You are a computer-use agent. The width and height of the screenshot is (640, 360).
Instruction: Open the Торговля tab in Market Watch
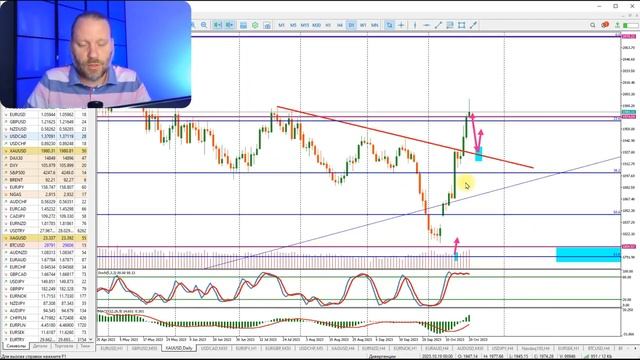pos(64,346)
